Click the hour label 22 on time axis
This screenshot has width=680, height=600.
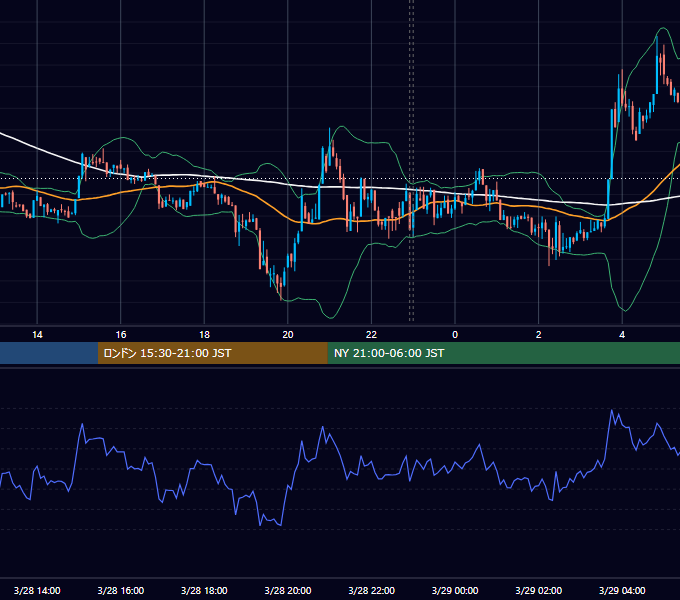click(x=371, y=335)
